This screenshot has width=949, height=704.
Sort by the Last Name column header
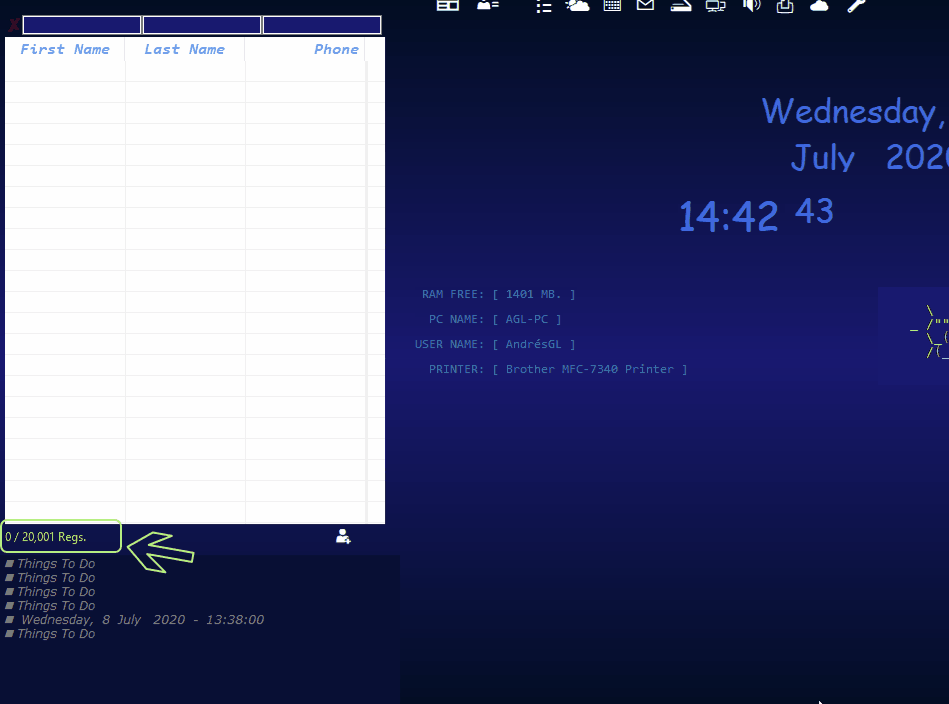(x=185, y=49)
